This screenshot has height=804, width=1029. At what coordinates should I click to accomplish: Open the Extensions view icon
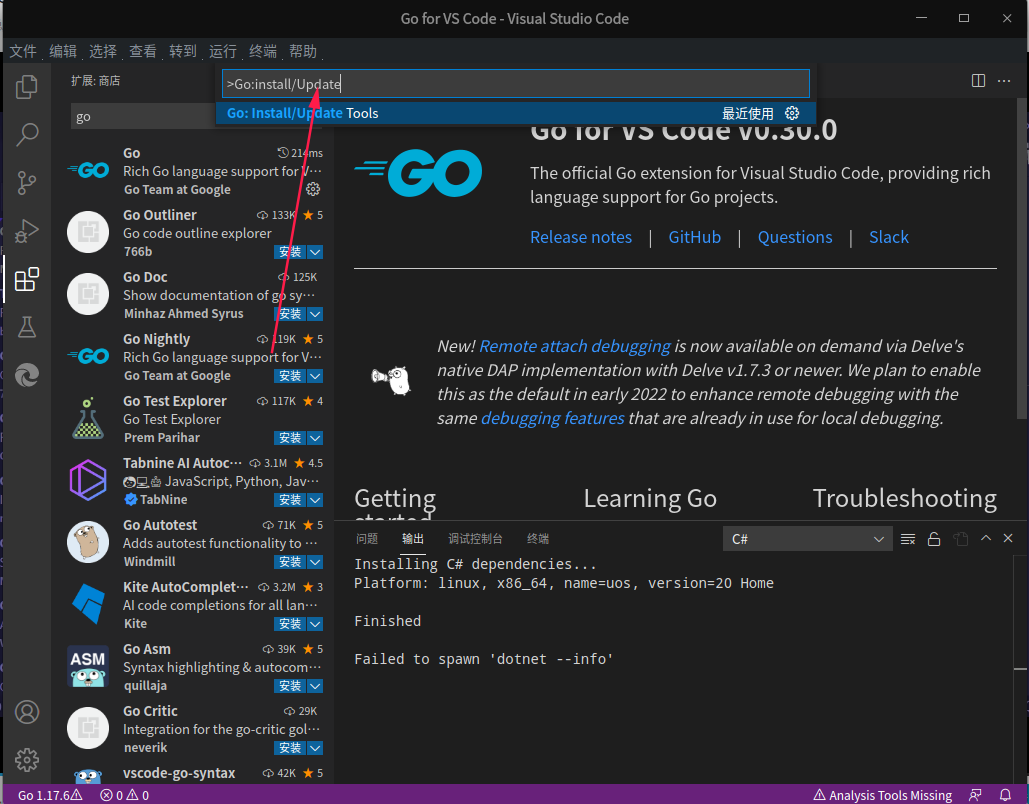click(26, 279)
